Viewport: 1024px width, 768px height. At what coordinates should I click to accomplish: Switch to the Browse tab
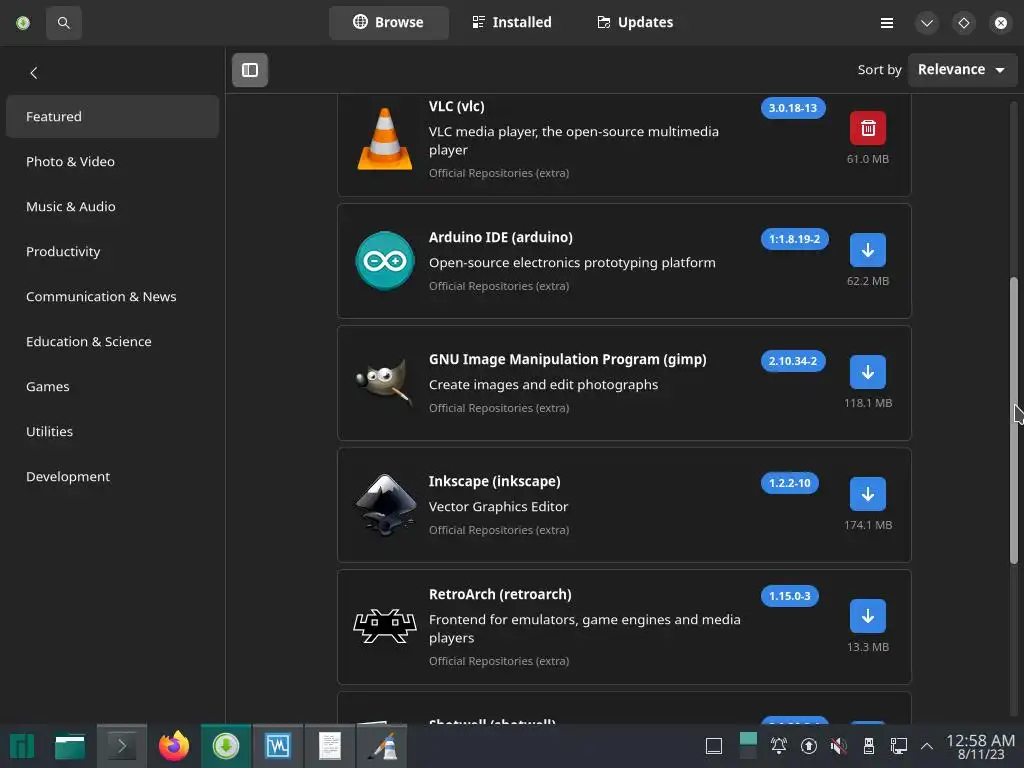click(389, 22)
